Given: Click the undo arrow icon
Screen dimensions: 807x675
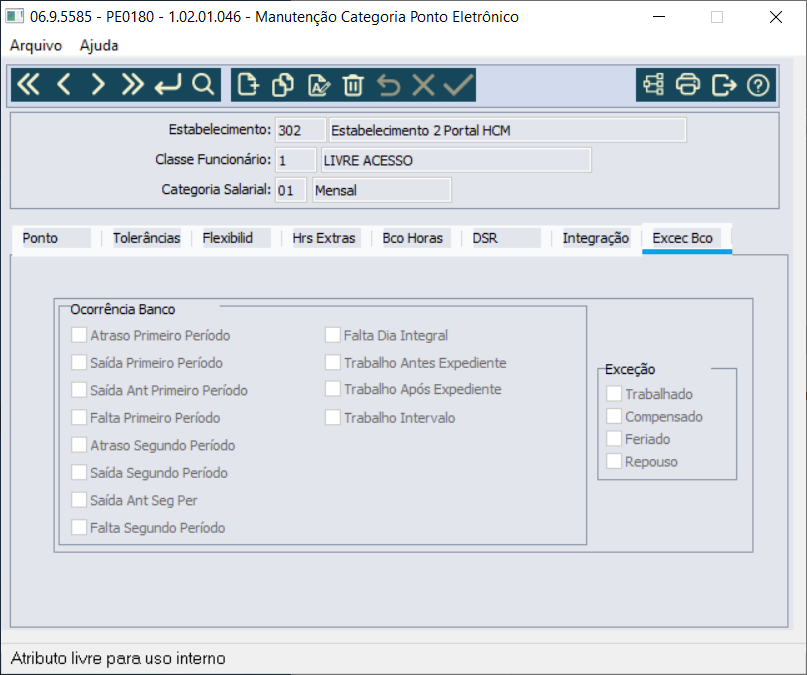Looking at the screenshot, I should (x=388, y=84).
